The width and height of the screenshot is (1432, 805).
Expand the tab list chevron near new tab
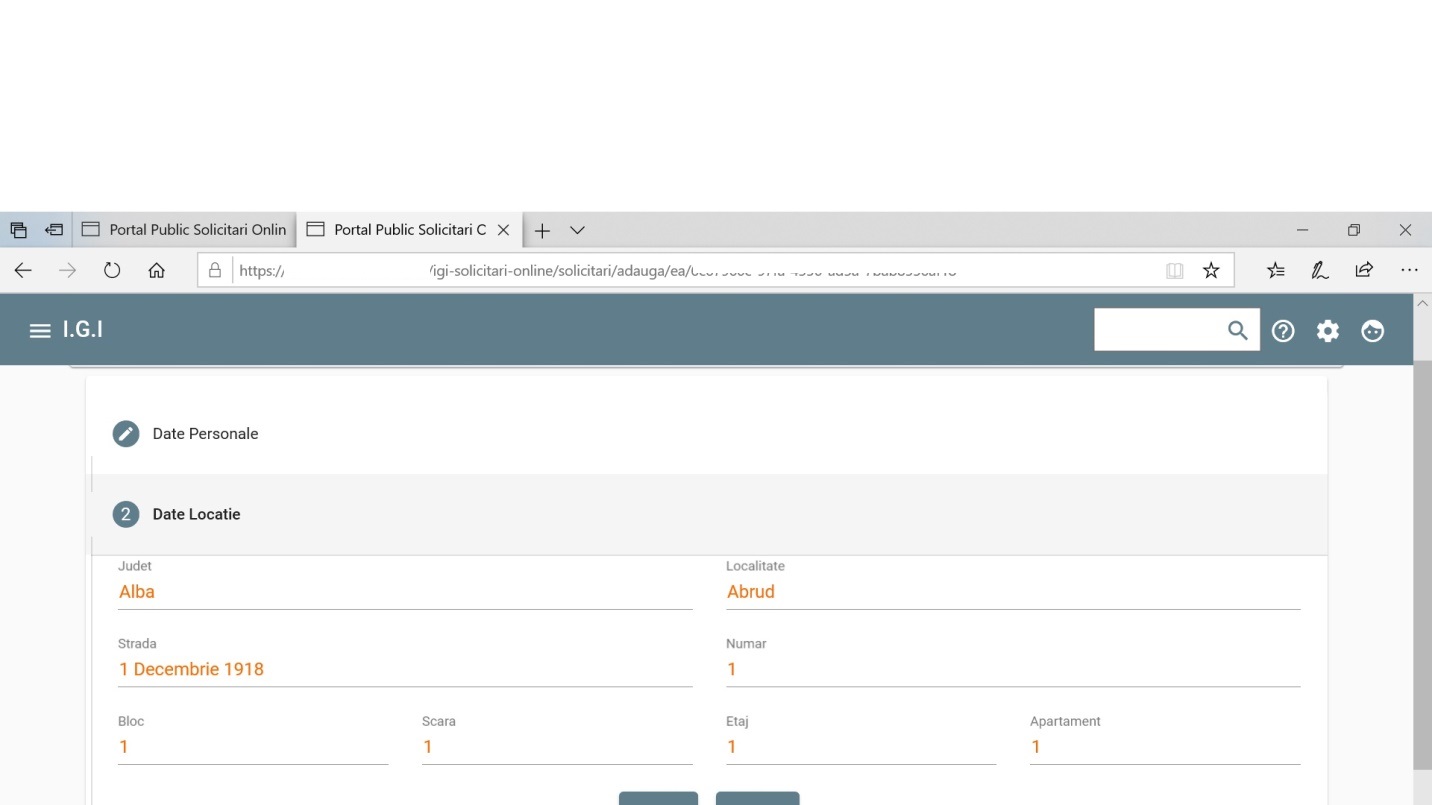click(577, 230)
